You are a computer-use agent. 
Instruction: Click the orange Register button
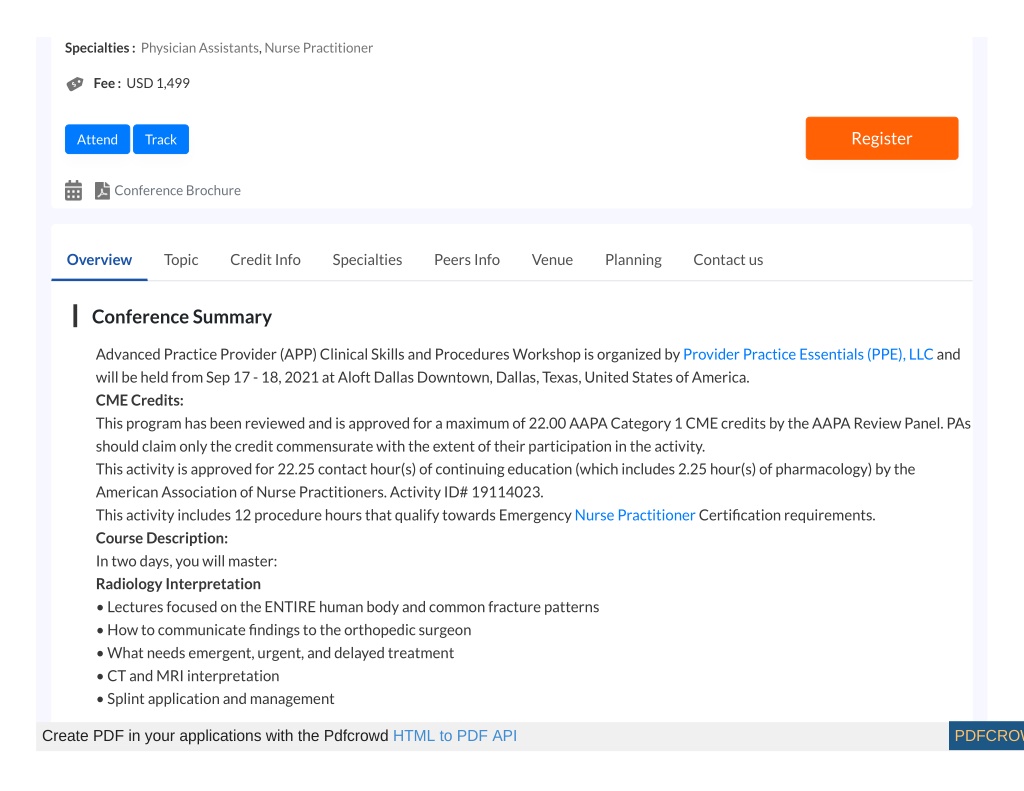[x=882, y=138]
